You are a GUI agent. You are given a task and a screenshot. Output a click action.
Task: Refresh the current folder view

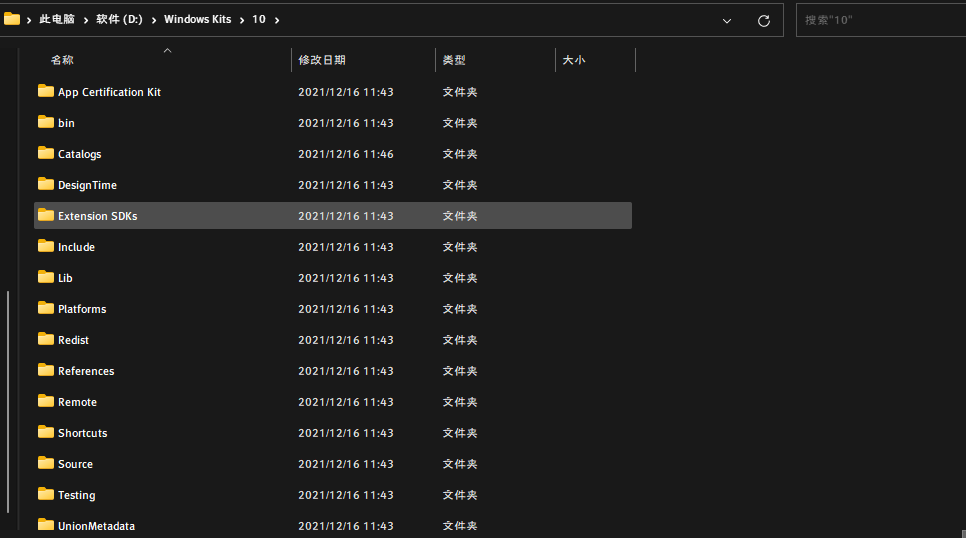pos(764,20)
